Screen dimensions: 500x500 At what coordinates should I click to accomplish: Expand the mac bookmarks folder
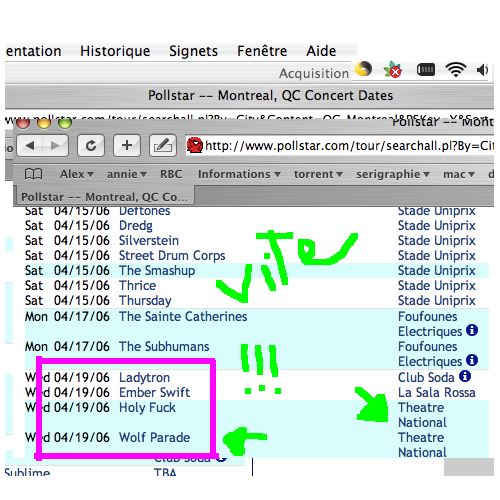tap(459, 174)
